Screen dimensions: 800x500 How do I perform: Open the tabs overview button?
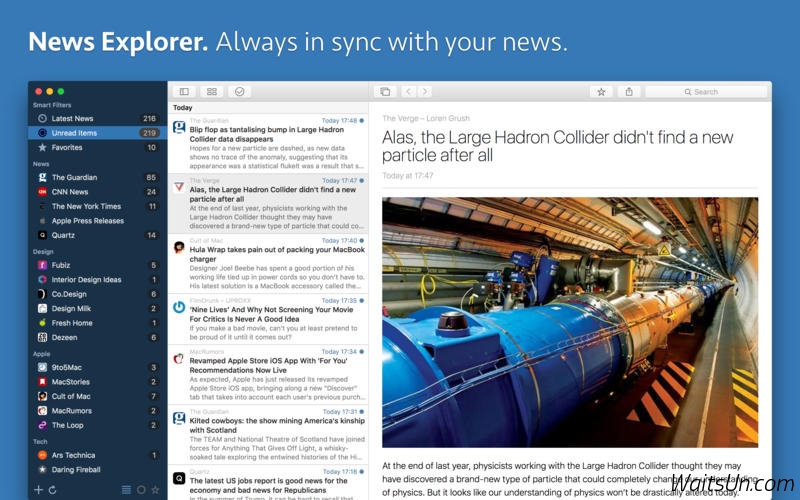[385, 91]
